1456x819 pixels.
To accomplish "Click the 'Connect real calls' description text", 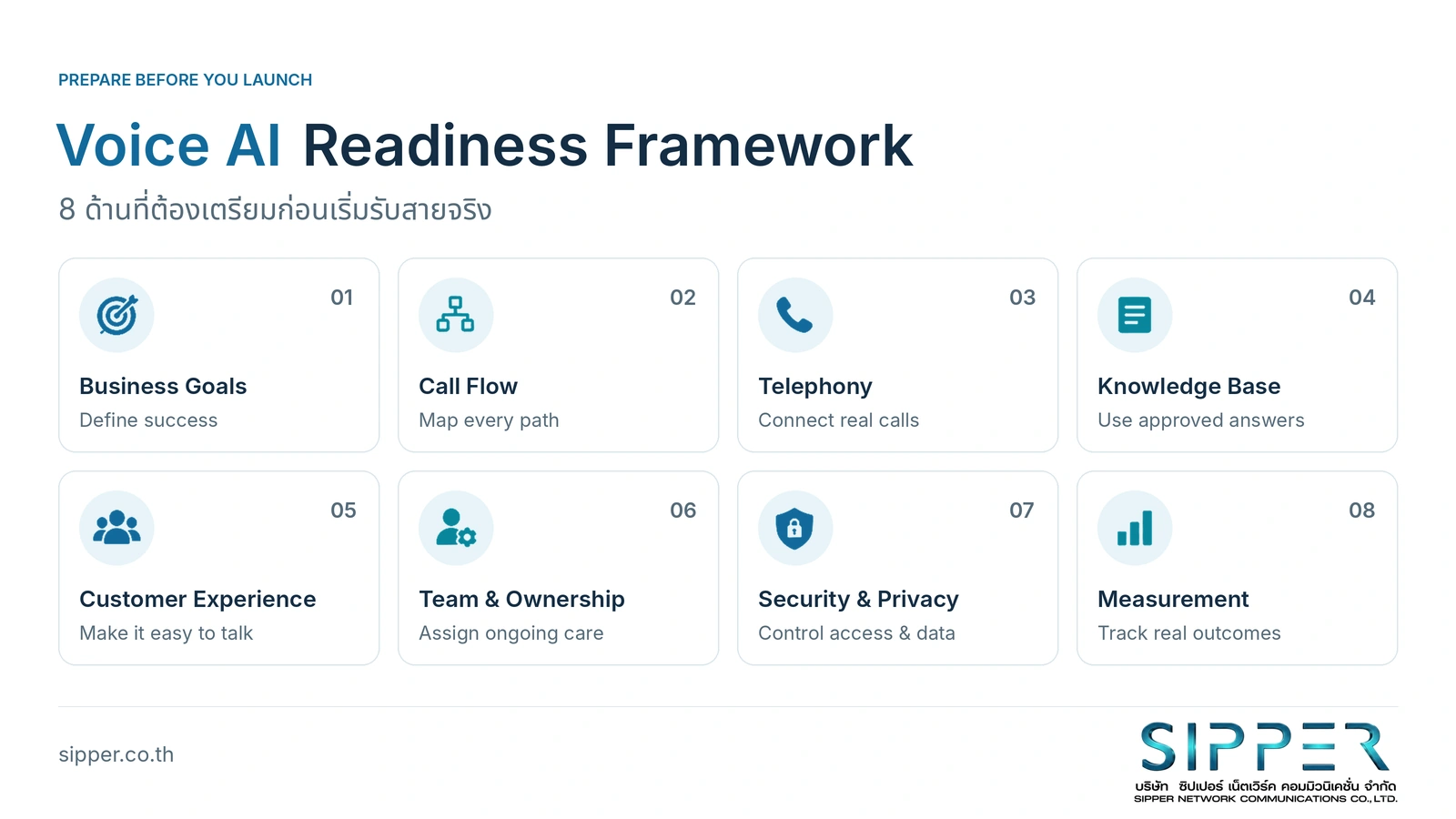I will click(x=838, y=420).
